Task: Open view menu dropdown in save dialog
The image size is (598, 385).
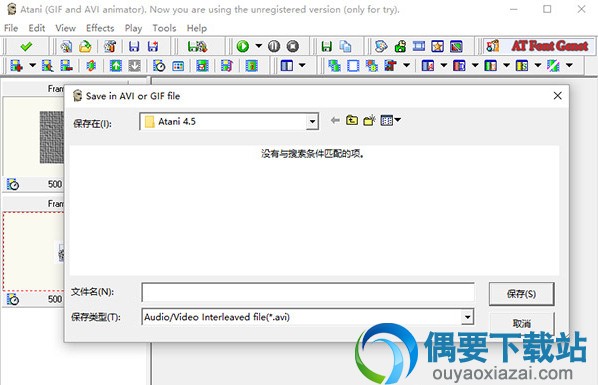Action: click(391, 121)
